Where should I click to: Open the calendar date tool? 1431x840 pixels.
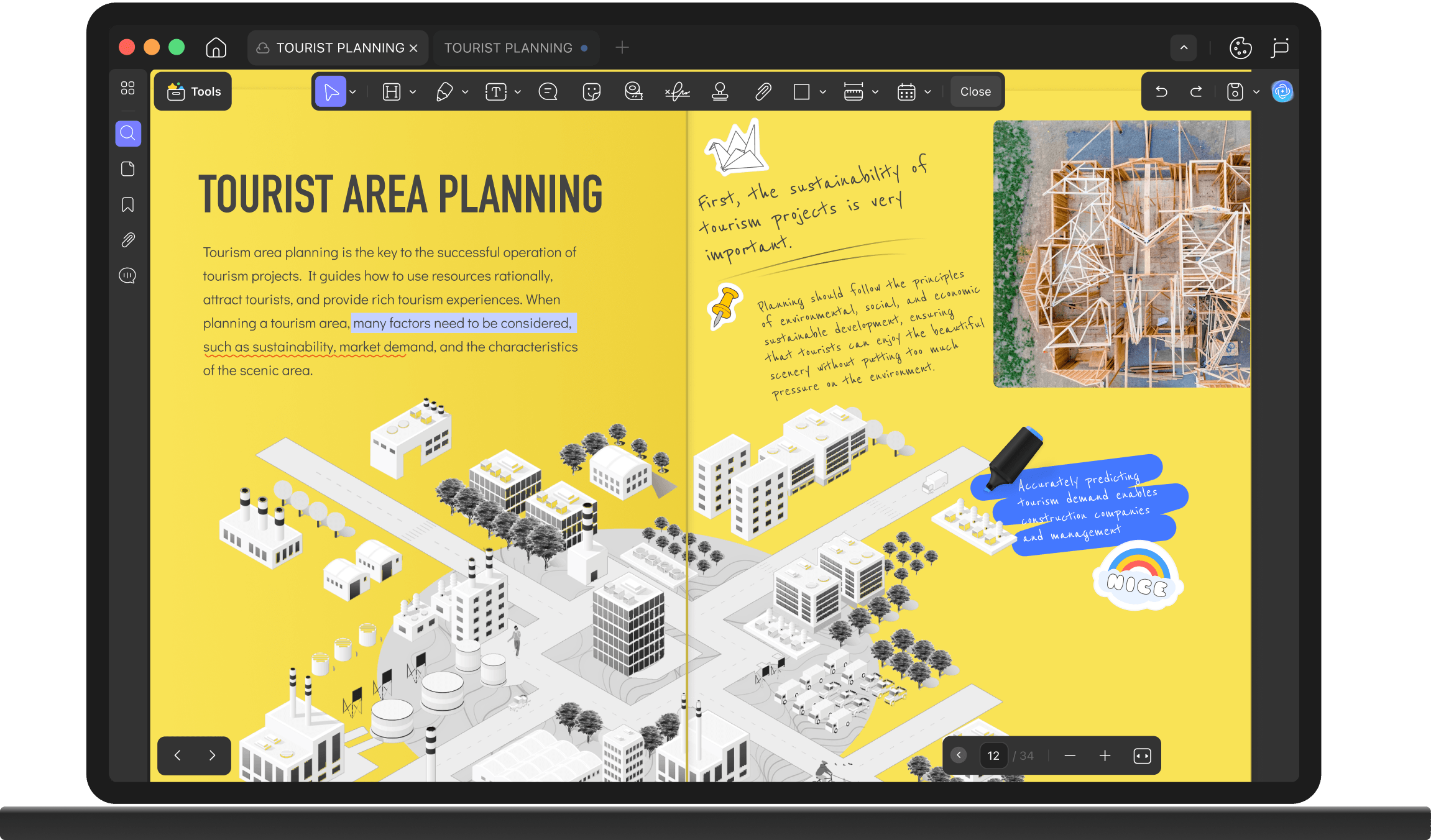(906, 92)
